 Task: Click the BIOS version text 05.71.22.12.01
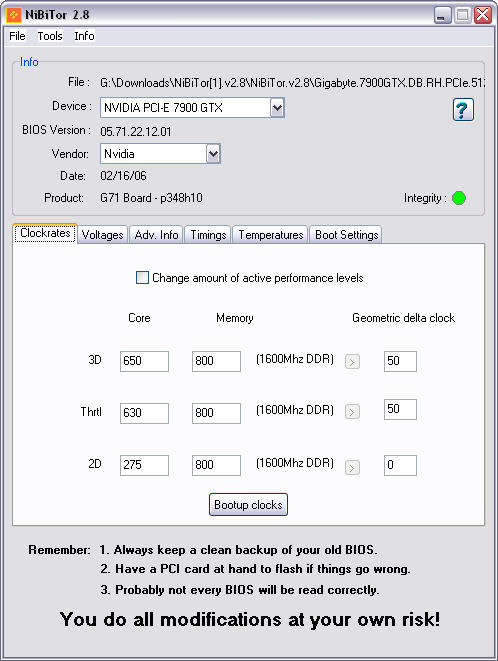pyautogui.click(x=136, y=132)
